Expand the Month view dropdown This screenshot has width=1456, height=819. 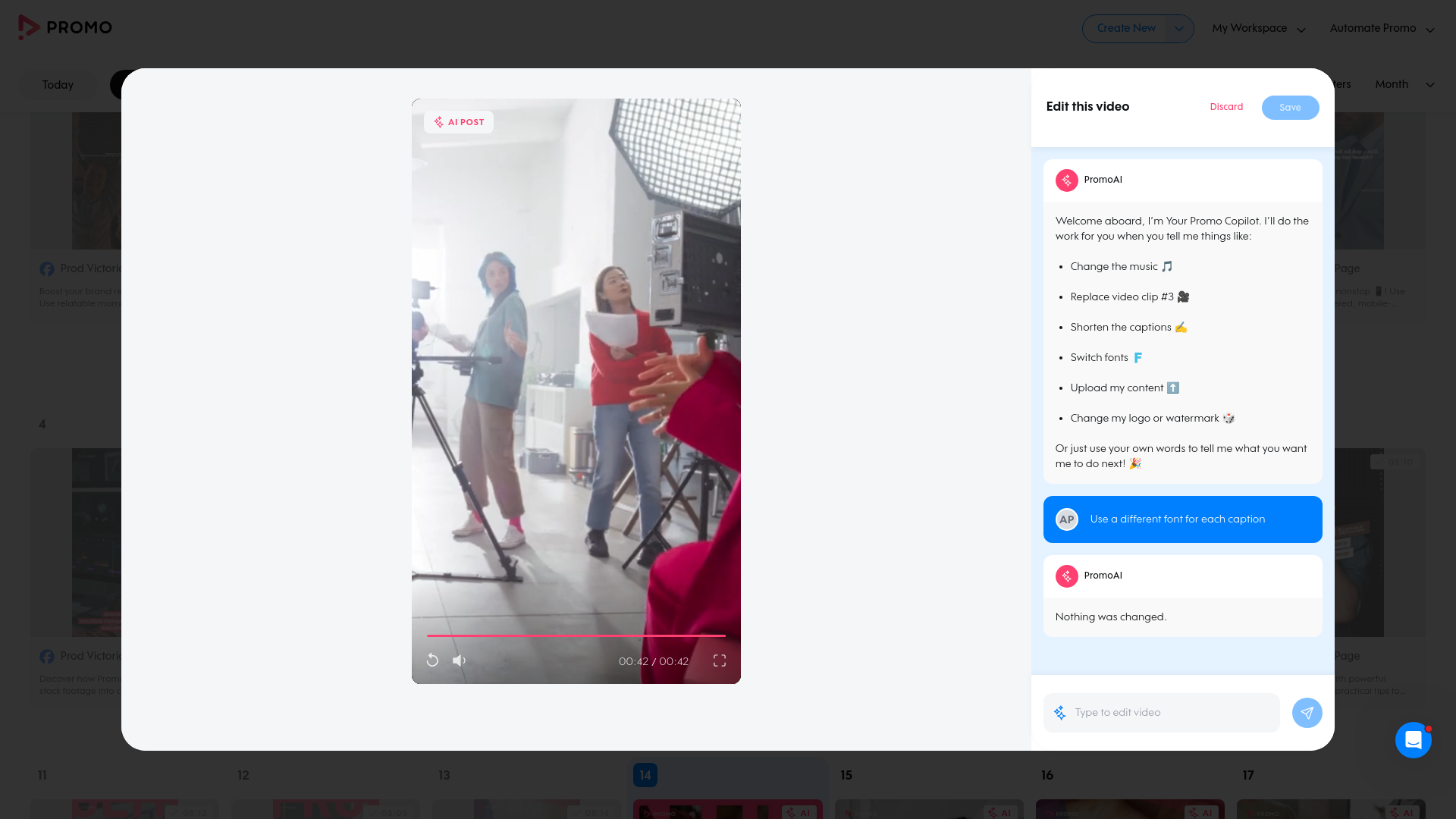[x=1430, y=85]
